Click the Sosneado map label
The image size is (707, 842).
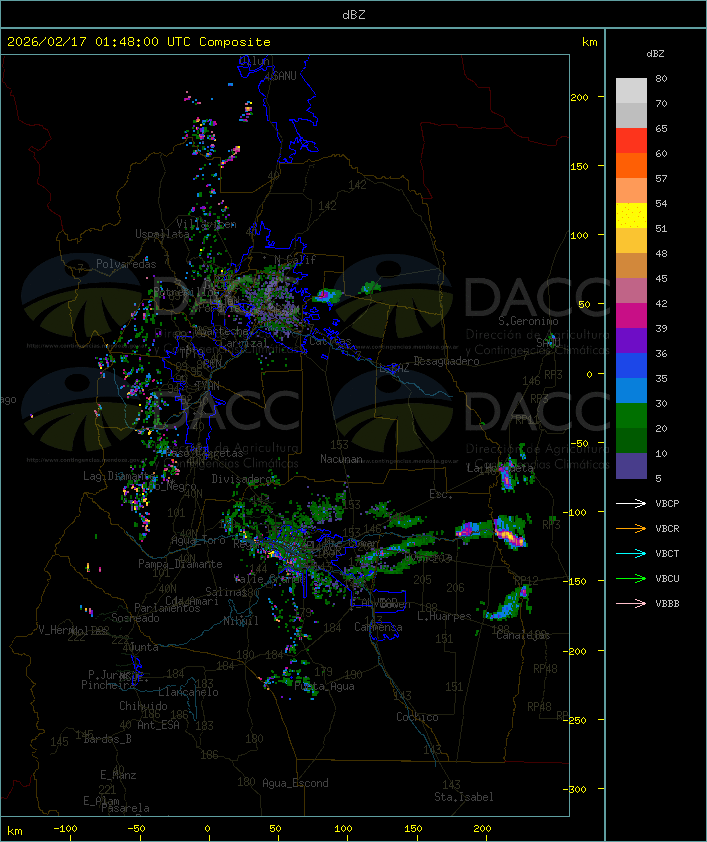pos(135,618)
